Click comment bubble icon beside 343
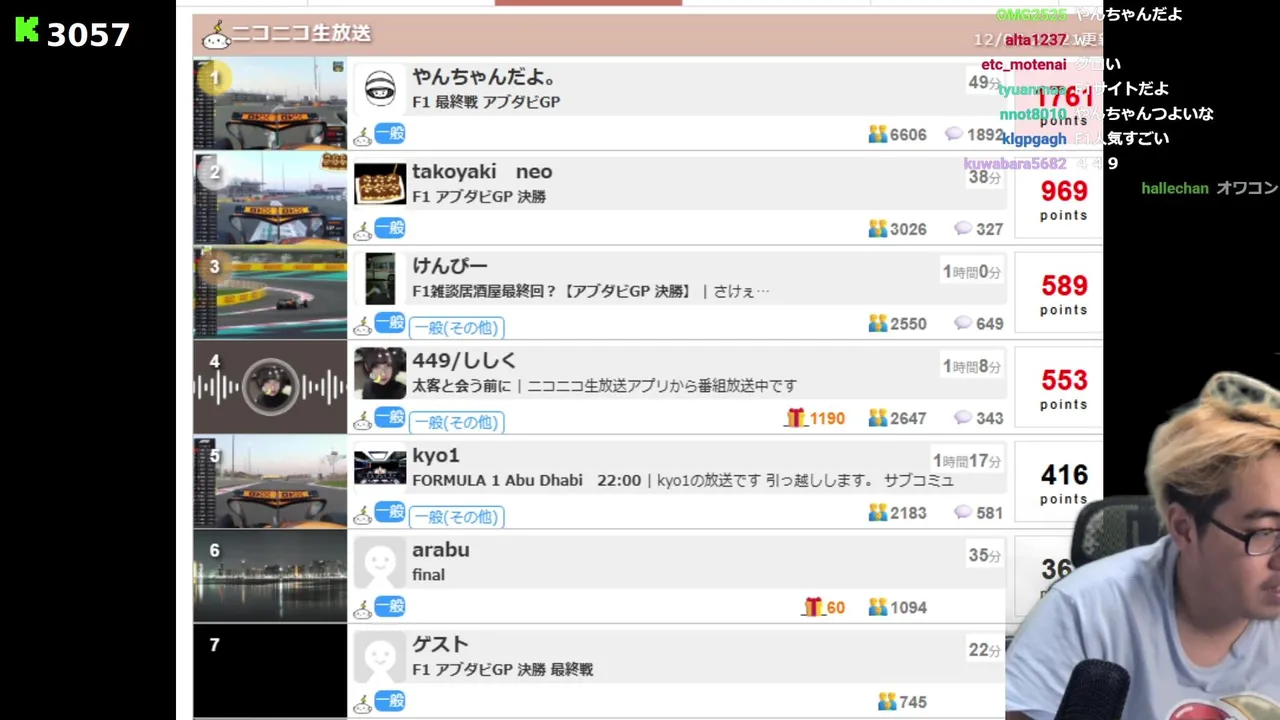 pyautogui.click(x=963, y=418)
